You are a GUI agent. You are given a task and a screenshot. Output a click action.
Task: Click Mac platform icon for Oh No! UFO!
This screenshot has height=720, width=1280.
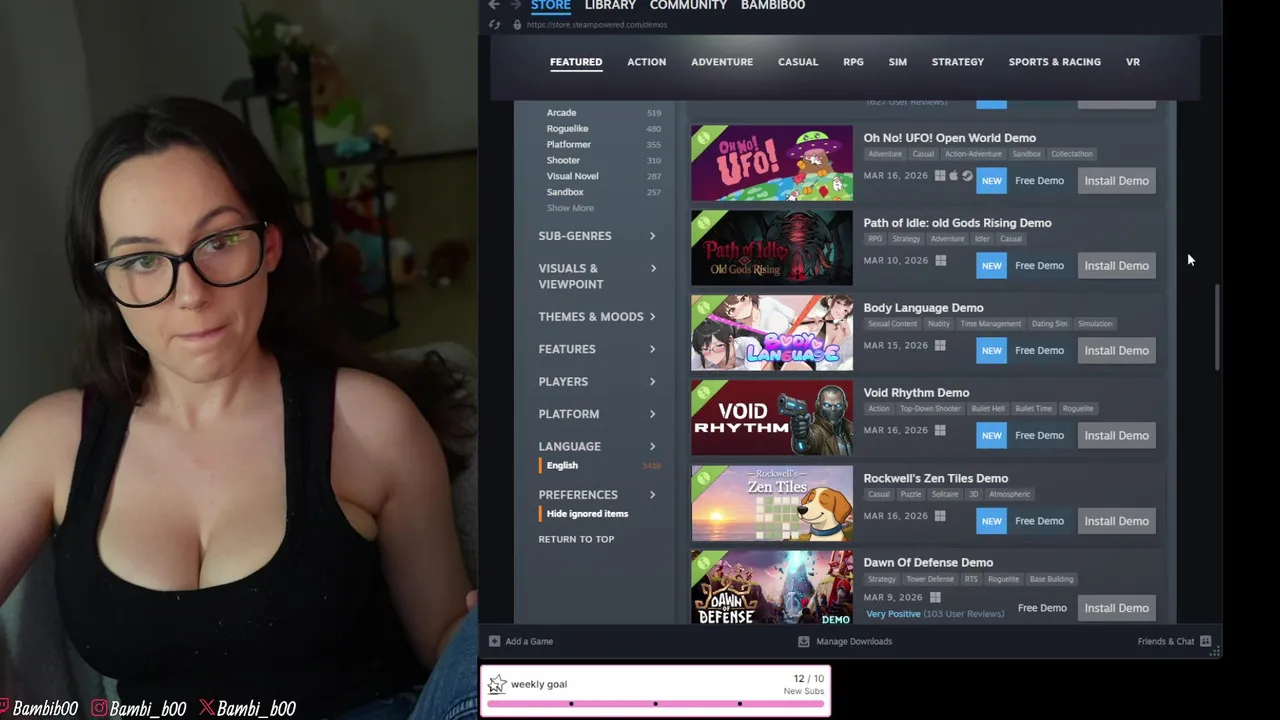[953, 176]
